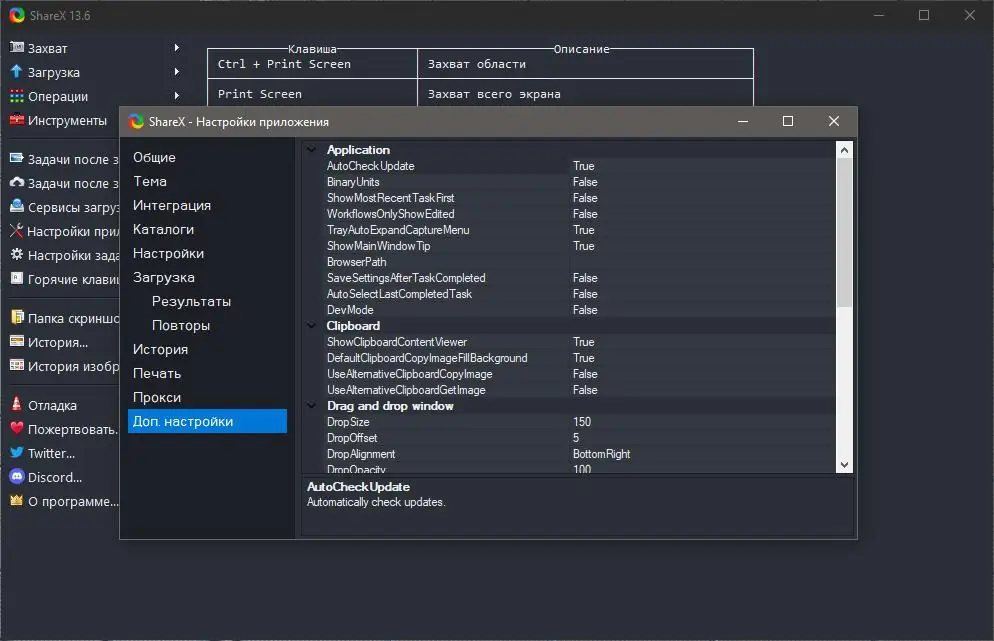Click the Пожертвовать heart icon
This screenshot has width=994, height=641.
(16, 429)
